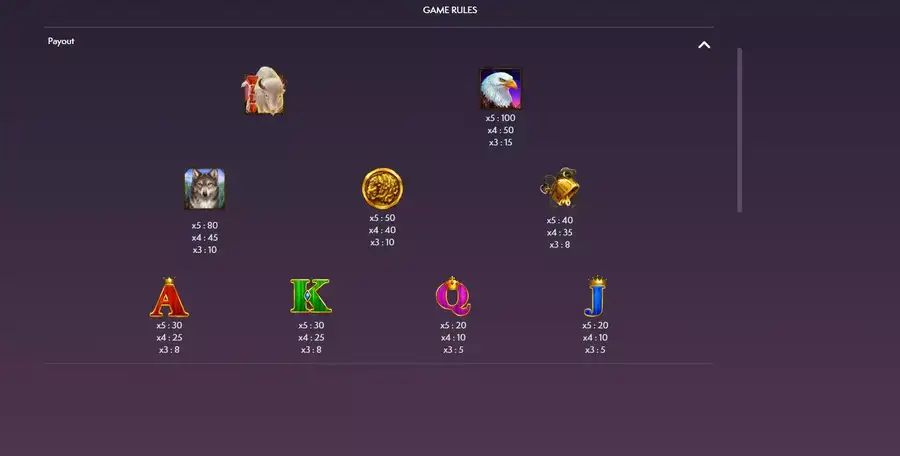Click eagle x5 : 100 payout text
The image size is (900, 456).
point(501,118)
